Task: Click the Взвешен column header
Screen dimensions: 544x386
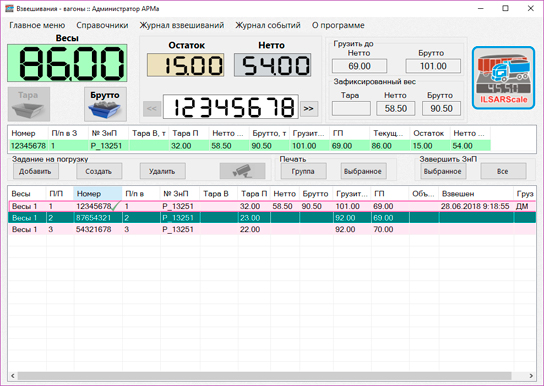Action: click(476, 194)
